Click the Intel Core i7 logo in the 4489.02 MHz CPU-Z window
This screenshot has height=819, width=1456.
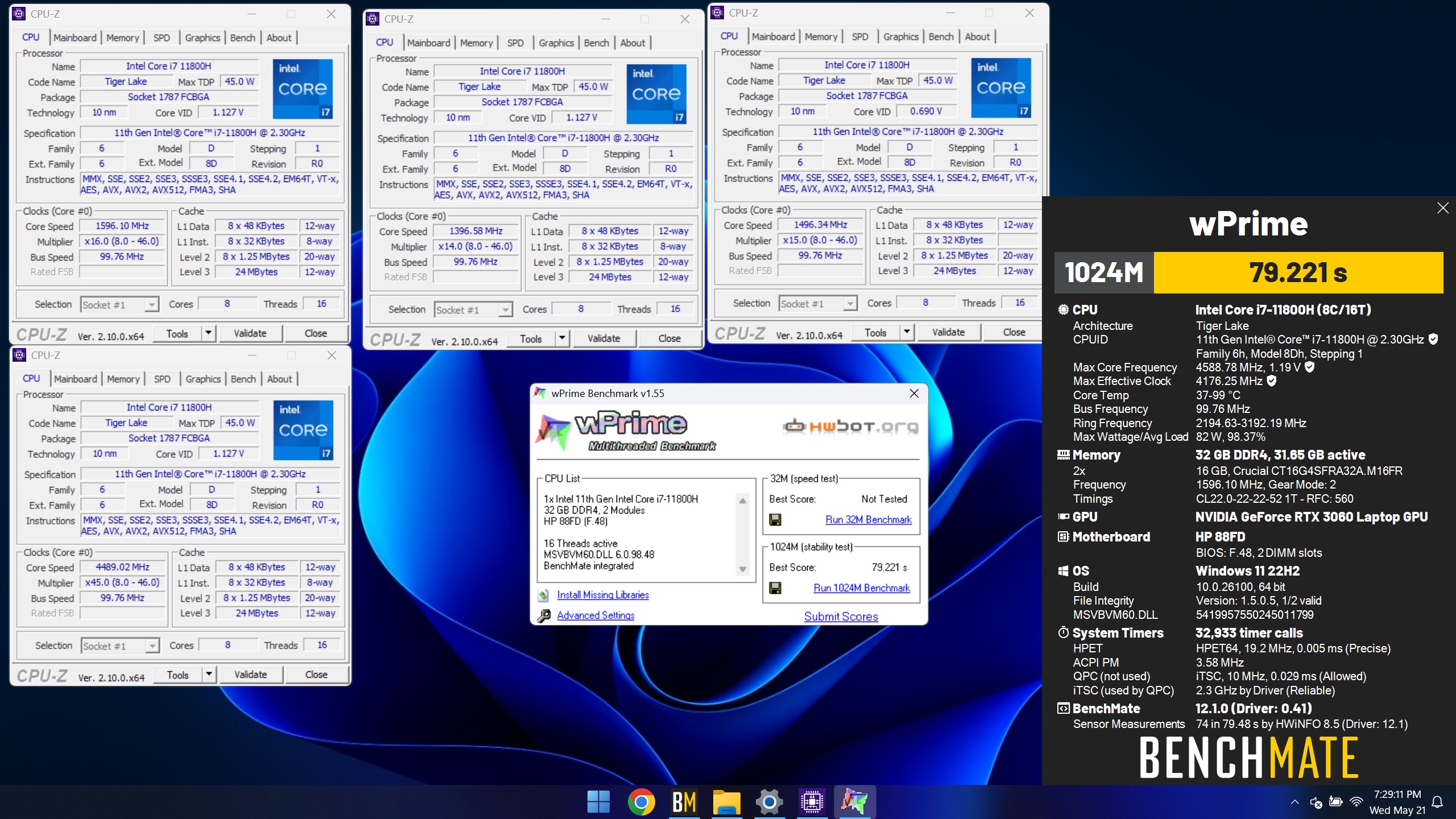(x=303, y=430)
